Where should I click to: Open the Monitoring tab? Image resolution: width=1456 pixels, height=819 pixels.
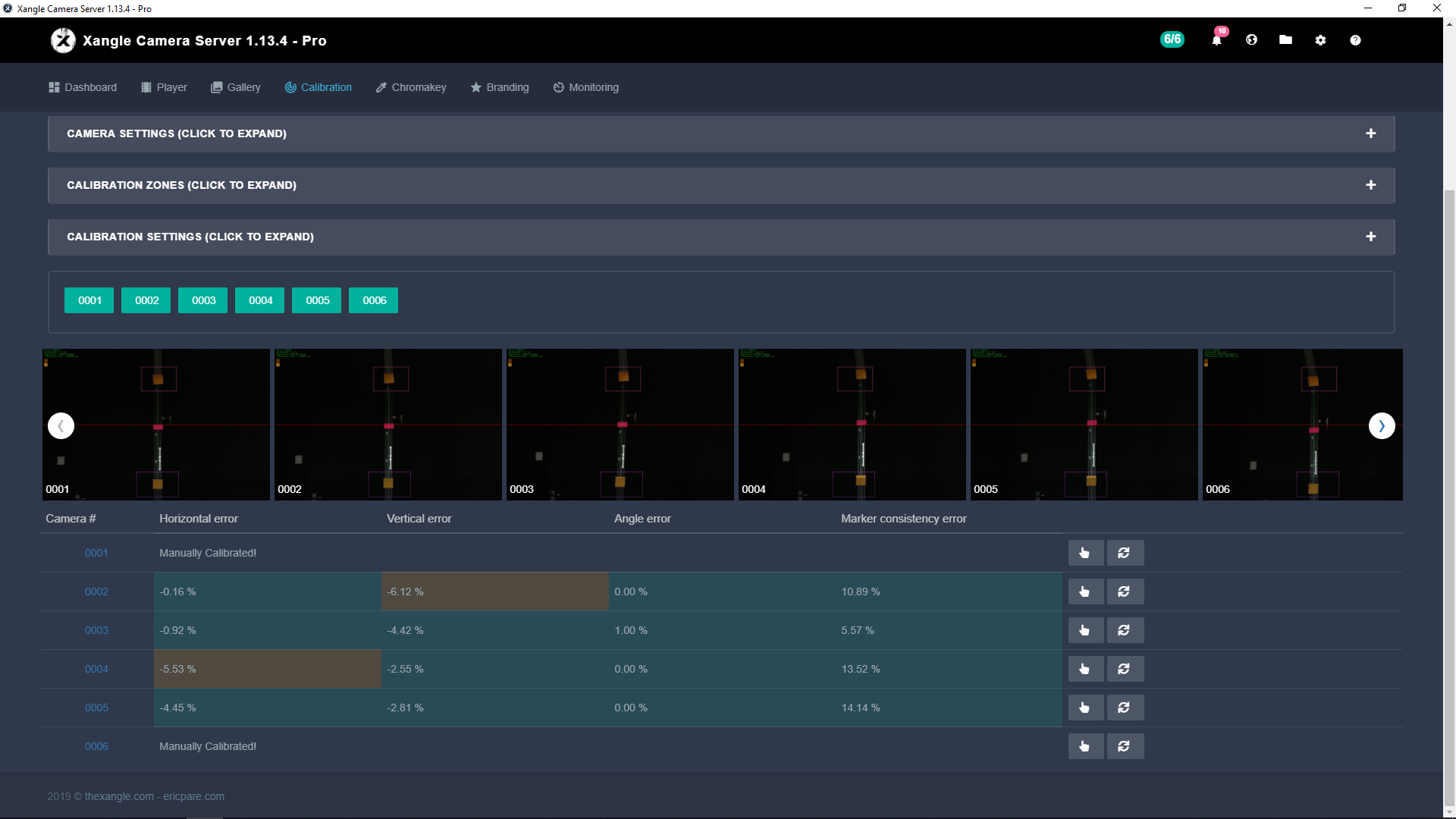point(586,87)
